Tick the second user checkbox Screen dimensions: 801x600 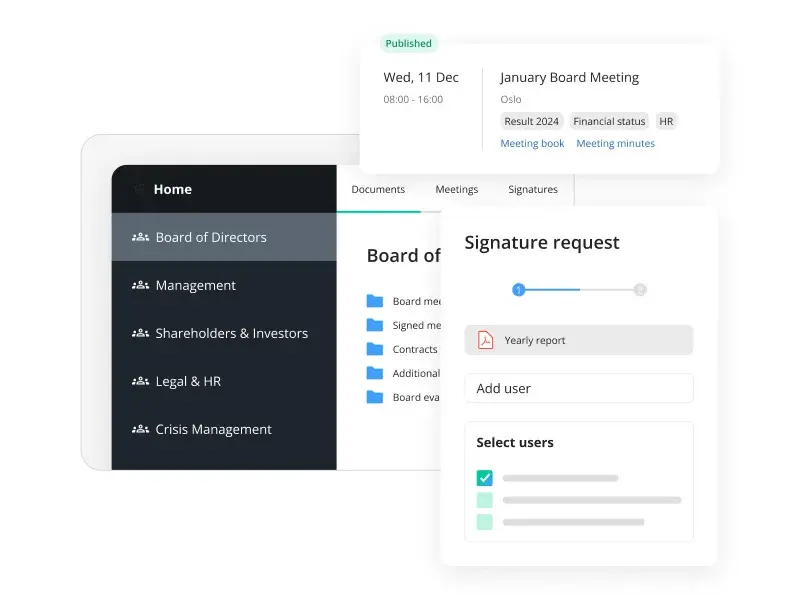pyautogui.click(x=485, y=500)
